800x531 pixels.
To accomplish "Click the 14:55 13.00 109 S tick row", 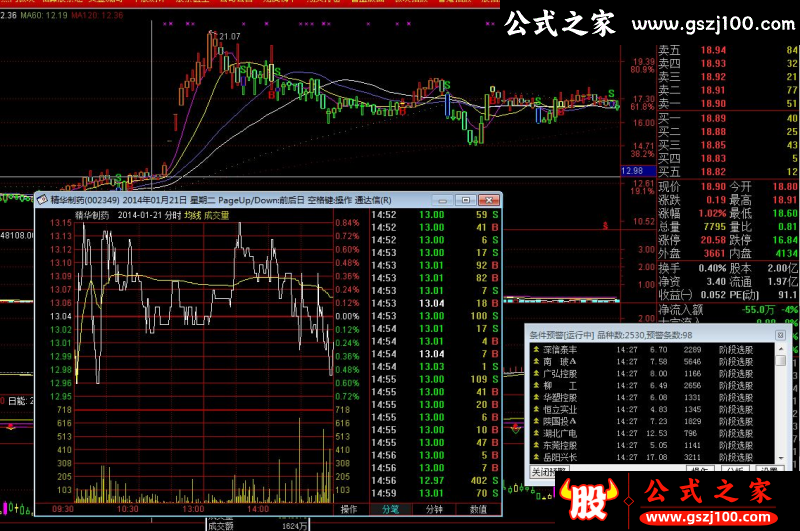I will click(x=435, y=380).
